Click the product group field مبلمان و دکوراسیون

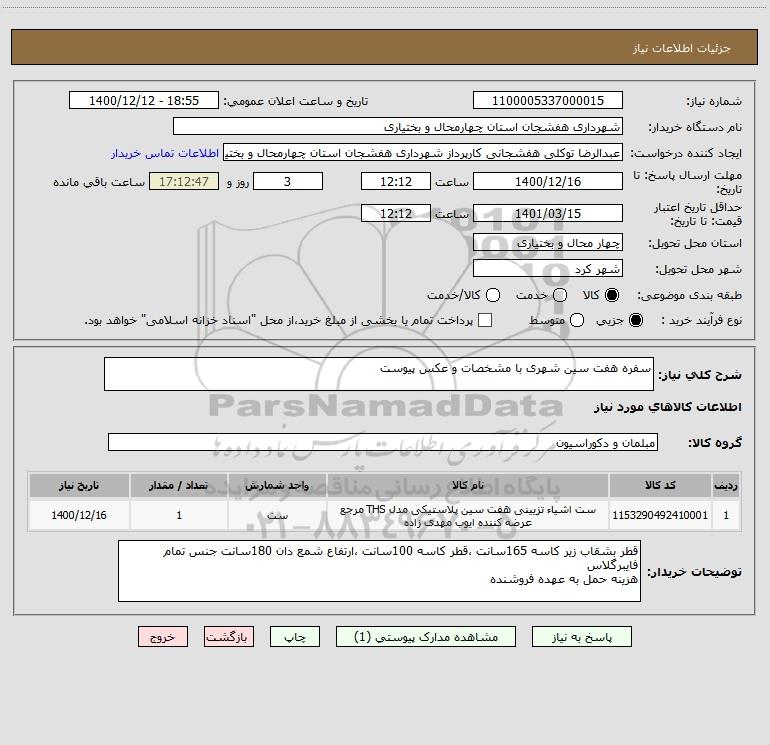tap(383, 442)
